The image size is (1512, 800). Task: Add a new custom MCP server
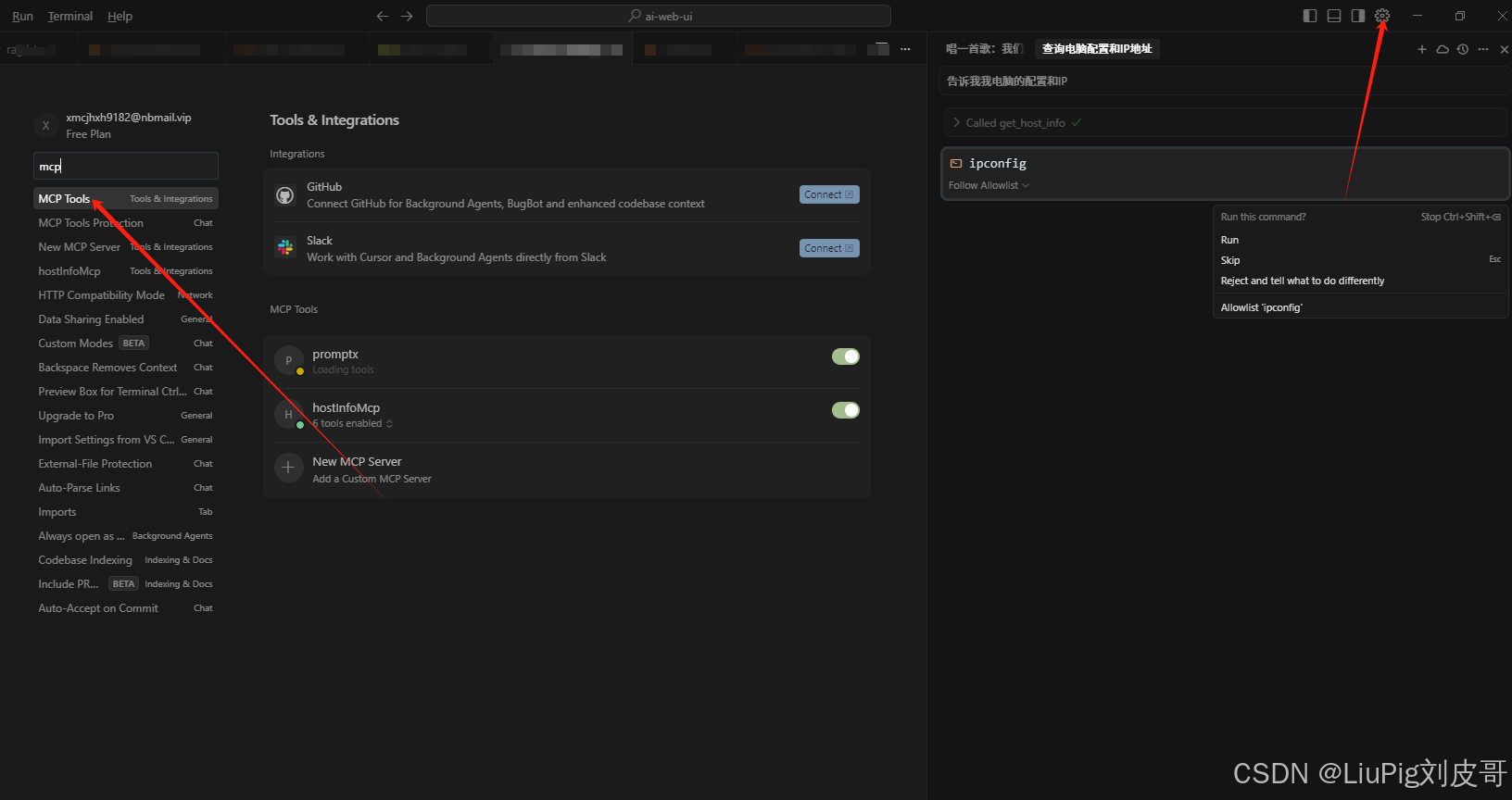tap(567, 469)
